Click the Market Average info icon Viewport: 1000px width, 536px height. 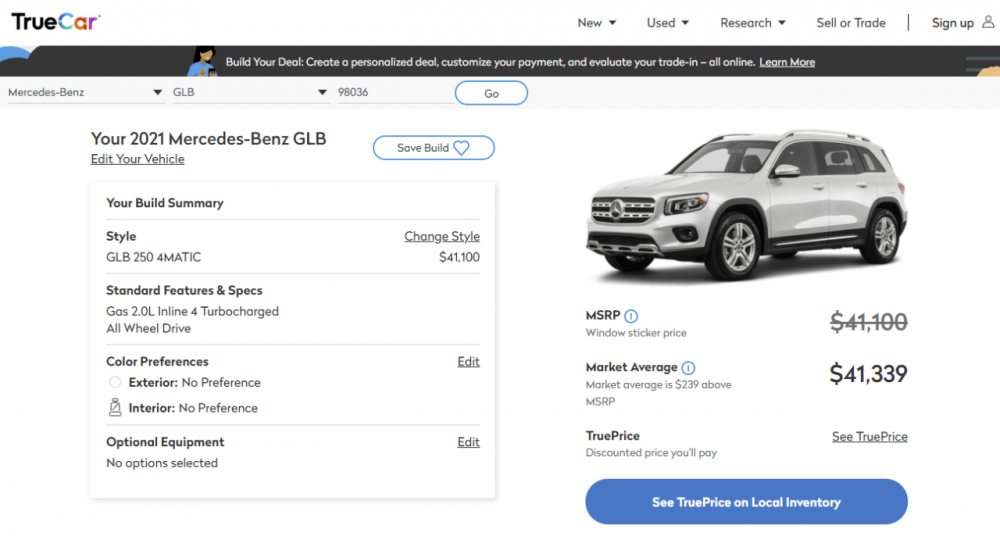[x=688, y=368]
